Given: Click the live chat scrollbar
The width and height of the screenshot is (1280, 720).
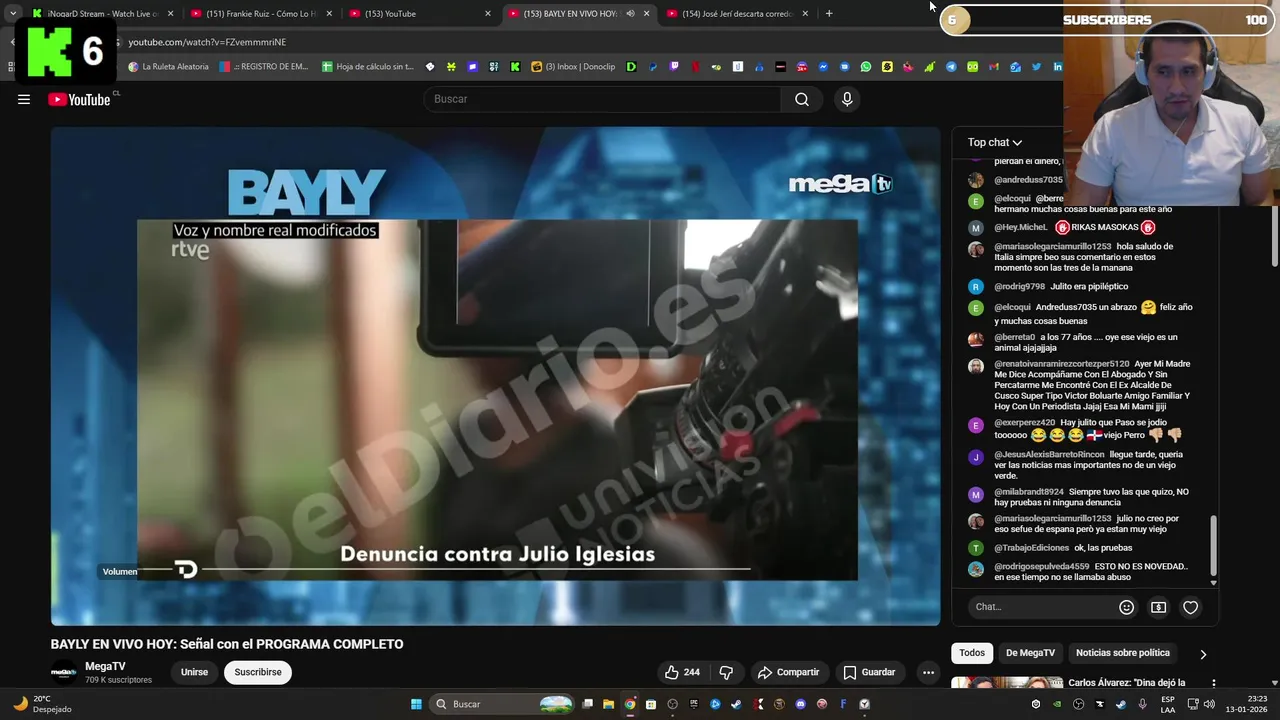Looking at the screenshot, I should pos(1214,545).
